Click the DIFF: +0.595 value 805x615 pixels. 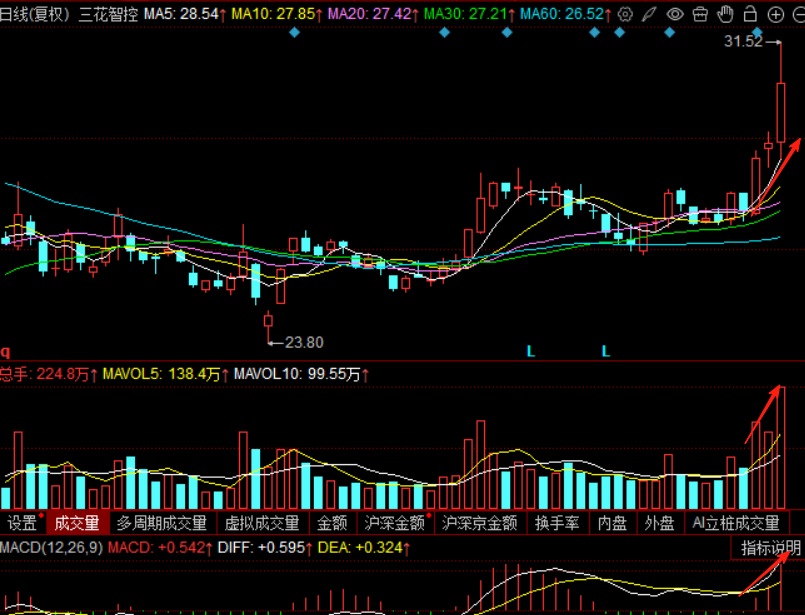tap(265, 548)
